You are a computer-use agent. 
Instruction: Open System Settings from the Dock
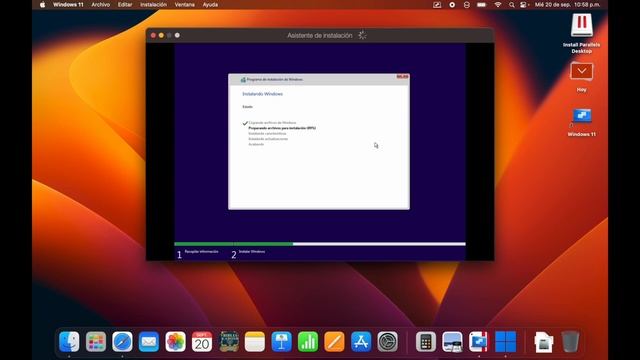click(387, 341)
